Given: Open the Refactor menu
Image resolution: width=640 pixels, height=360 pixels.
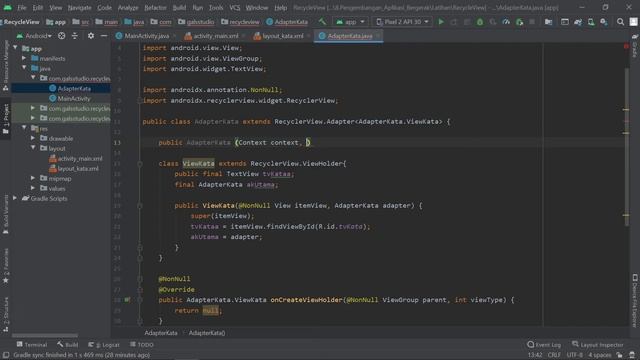Looking at the screenshot, I should 155,8.
